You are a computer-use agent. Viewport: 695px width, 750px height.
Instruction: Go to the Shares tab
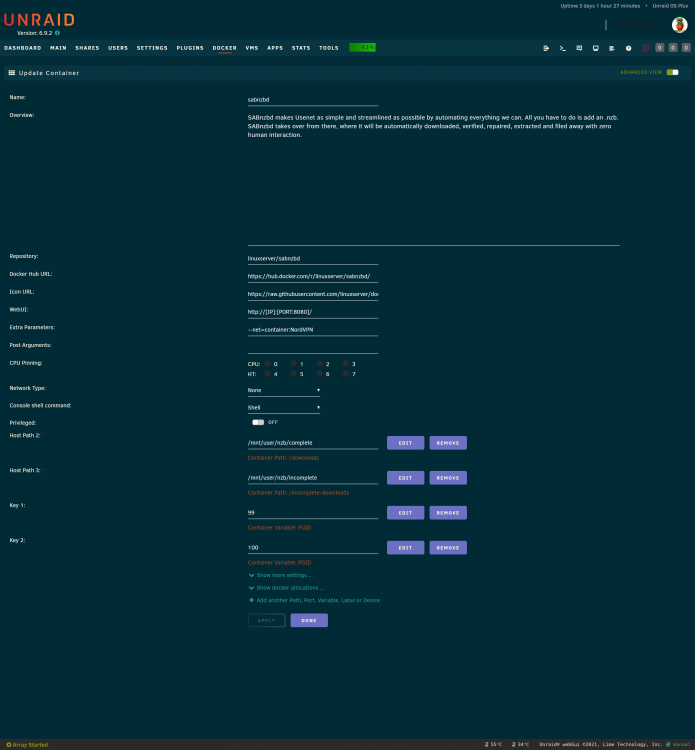[87, 48]
